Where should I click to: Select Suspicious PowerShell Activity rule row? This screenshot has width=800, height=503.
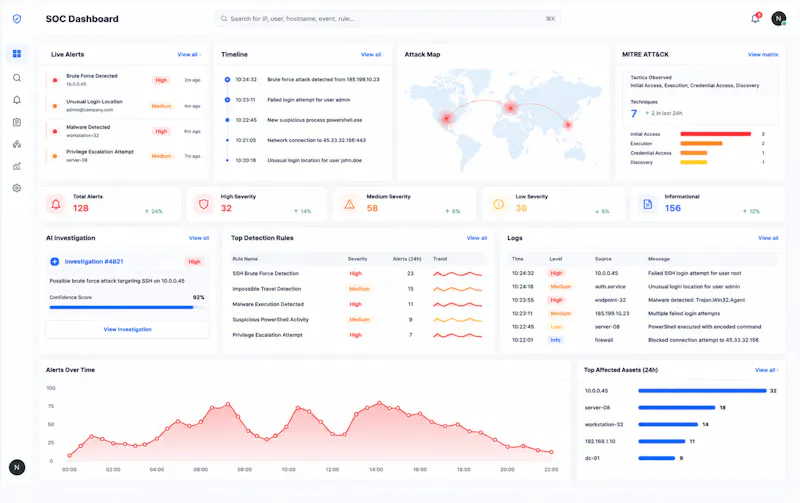pos(358,320)
